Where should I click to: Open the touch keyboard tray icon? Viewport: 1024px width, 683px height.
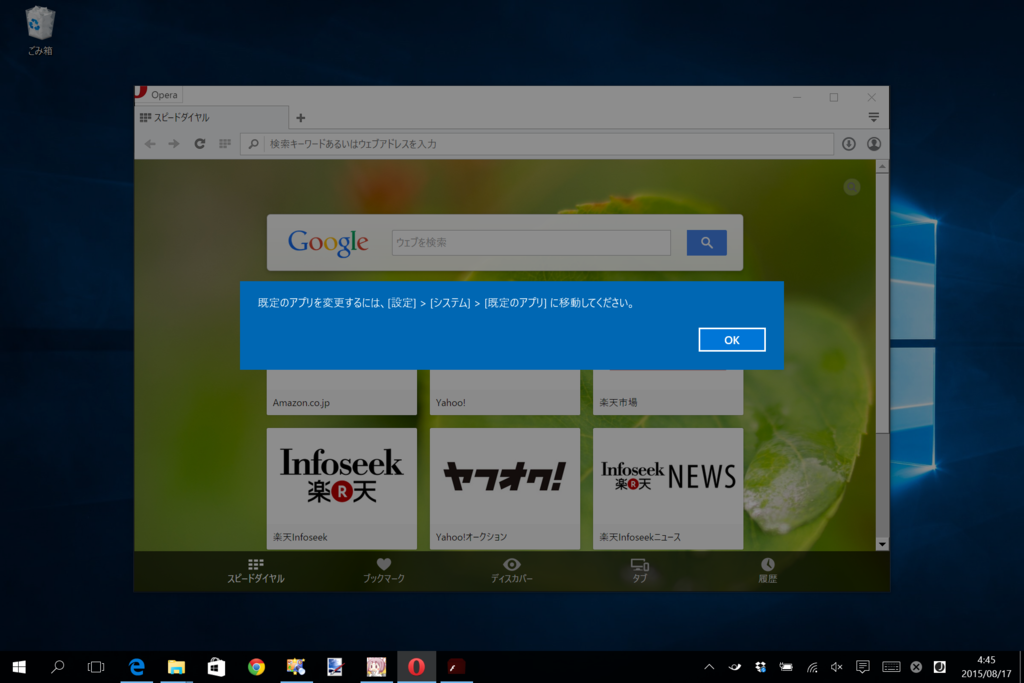point(891,667)
